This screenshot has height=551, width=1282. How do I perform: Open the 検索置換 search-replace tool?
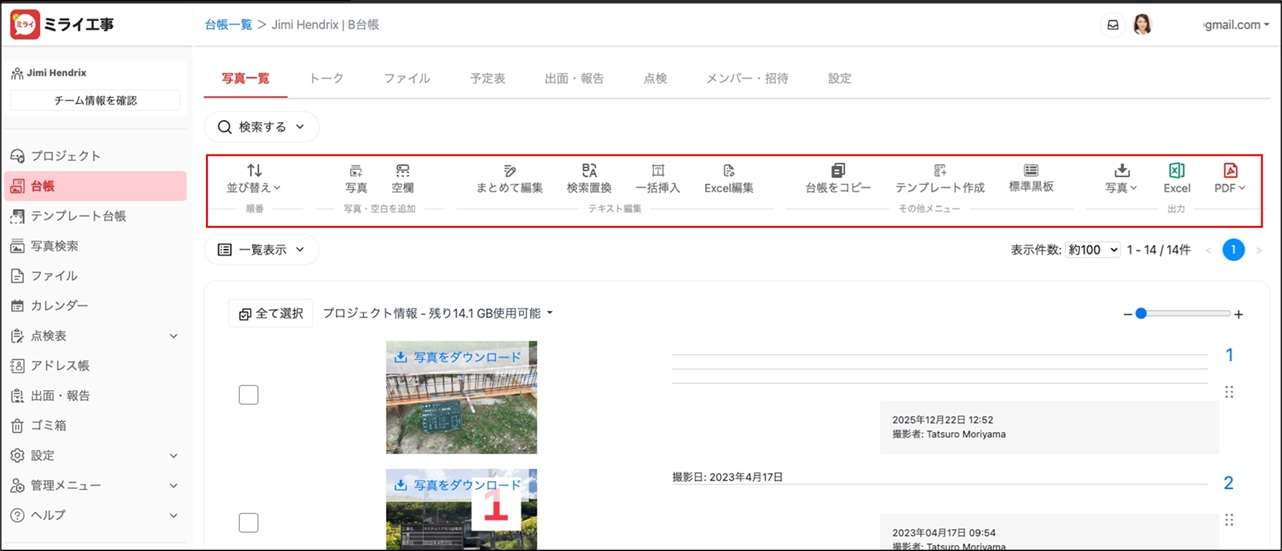pyautogui.click(x=589, y=172)
